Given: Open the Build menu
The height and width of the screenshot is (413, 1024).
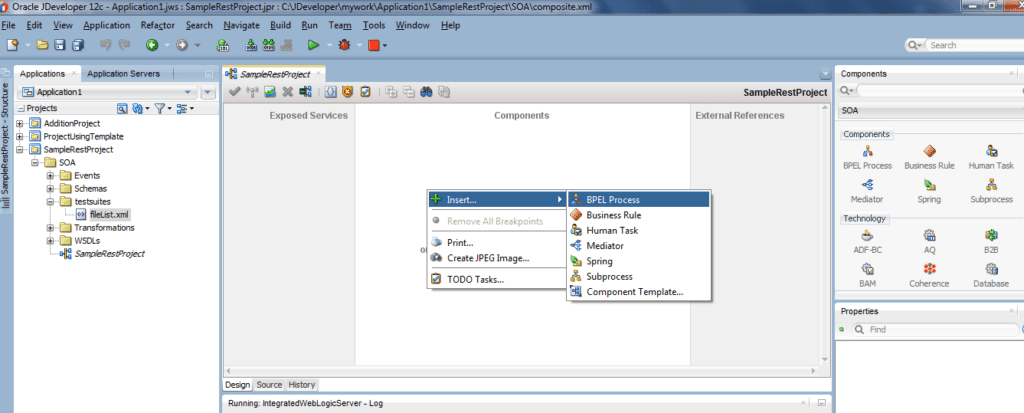Looking at the screenshot, I should 280,25.
